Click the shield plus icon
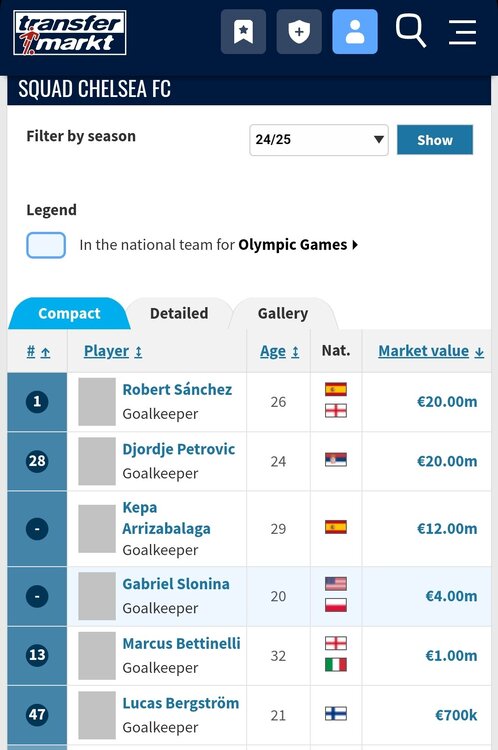Screen dimensions: 498x750 pos(299,32)
